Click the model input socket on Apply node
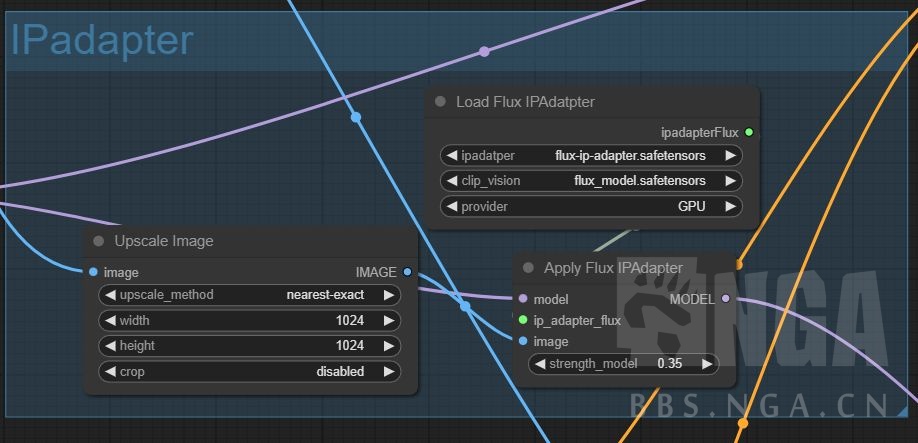The height and width of the screenshot is (443, 918). coord(523,299)
